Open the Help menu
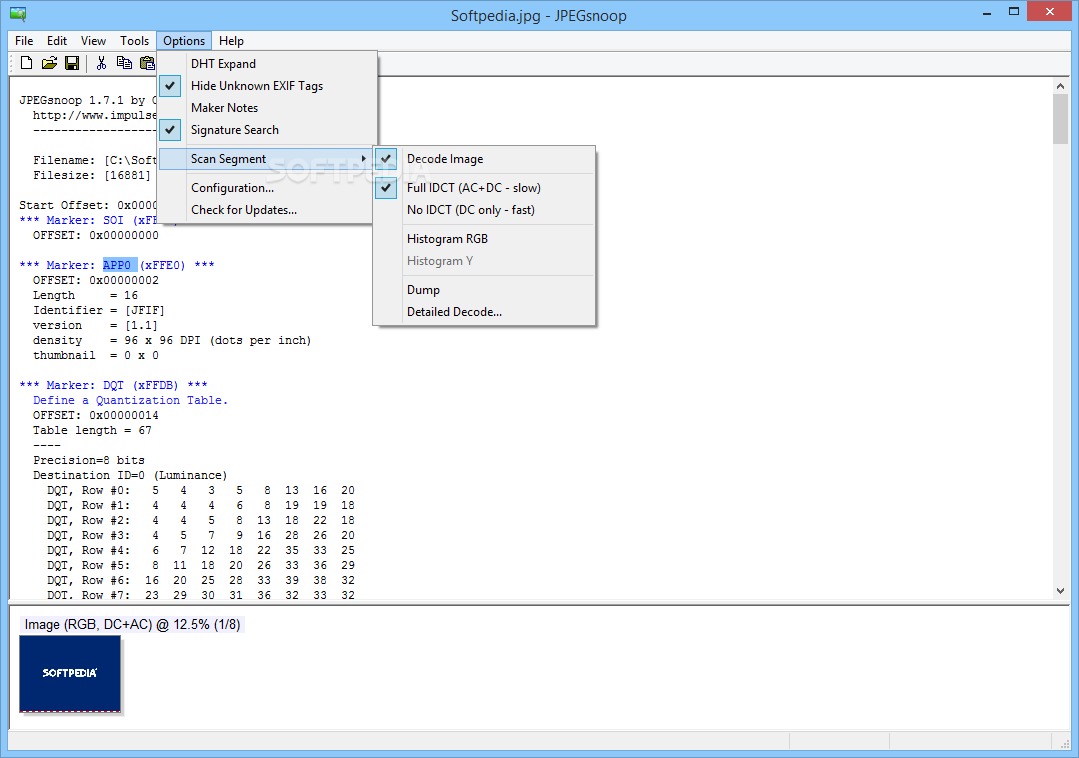This screenshot has width=1079, height=758. point(231,41)
